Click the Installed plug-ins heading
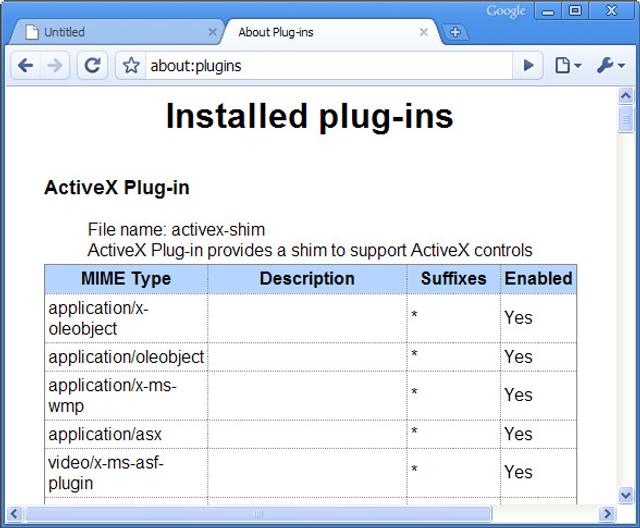The height and width of the screenshot is (528, 640). [x=309, y=116]
